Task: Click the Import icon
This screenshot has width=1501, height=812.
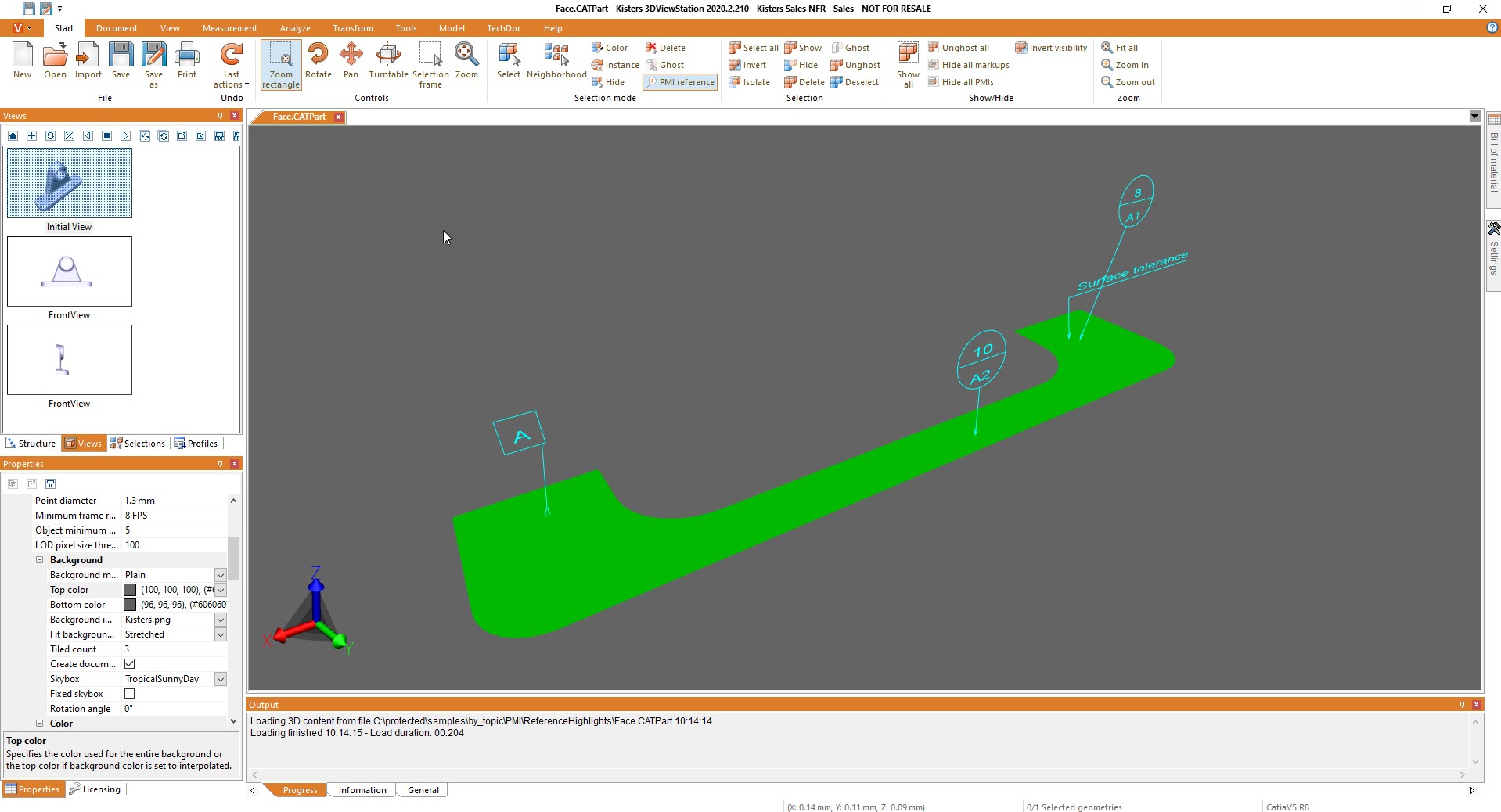Action: [x=88, y=61]
